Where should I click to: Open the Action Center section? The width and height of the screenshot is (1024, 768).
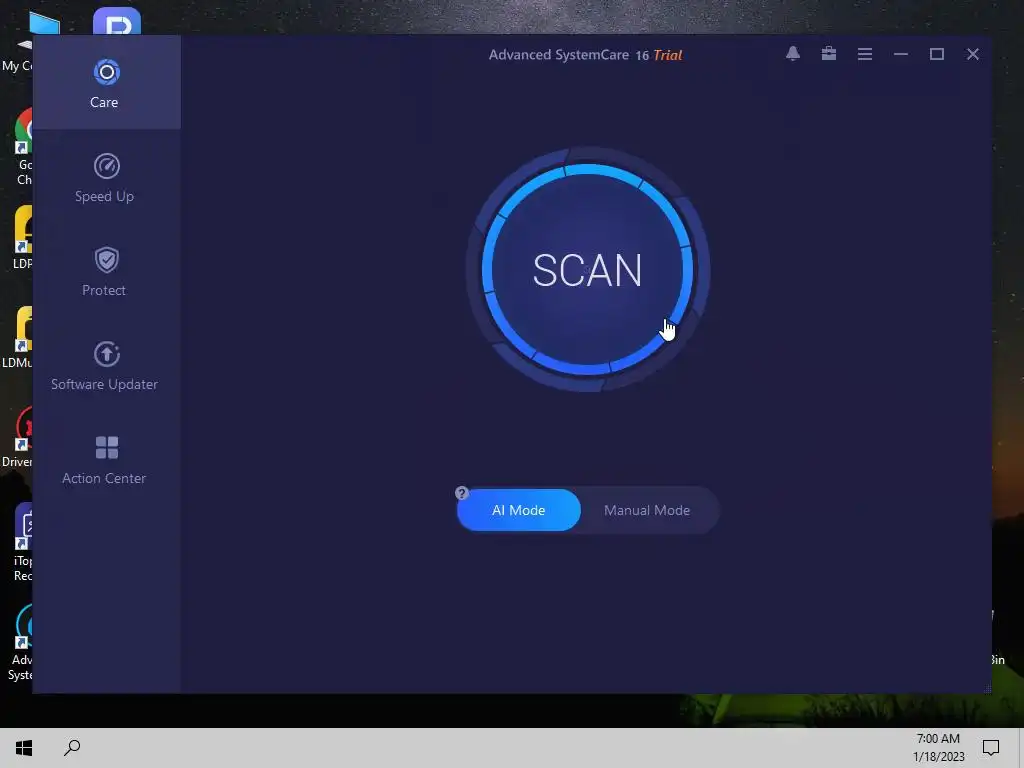click(106, 460)
